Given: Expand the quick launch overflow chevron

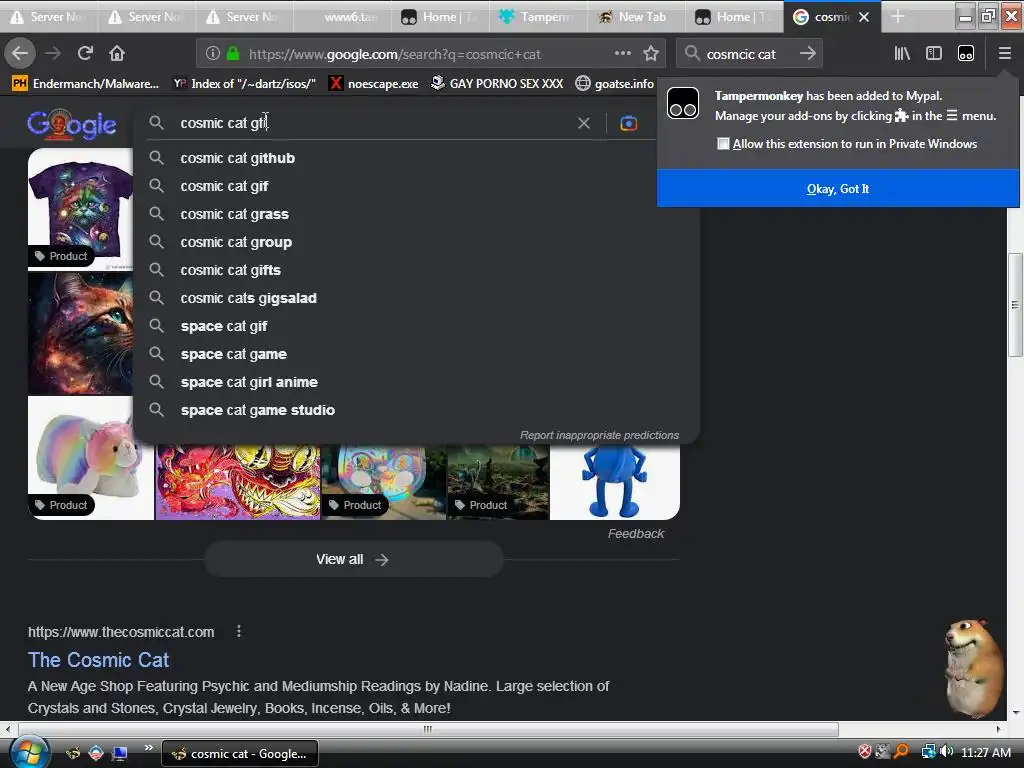Looking at the screenshot, I should point(148,747).
